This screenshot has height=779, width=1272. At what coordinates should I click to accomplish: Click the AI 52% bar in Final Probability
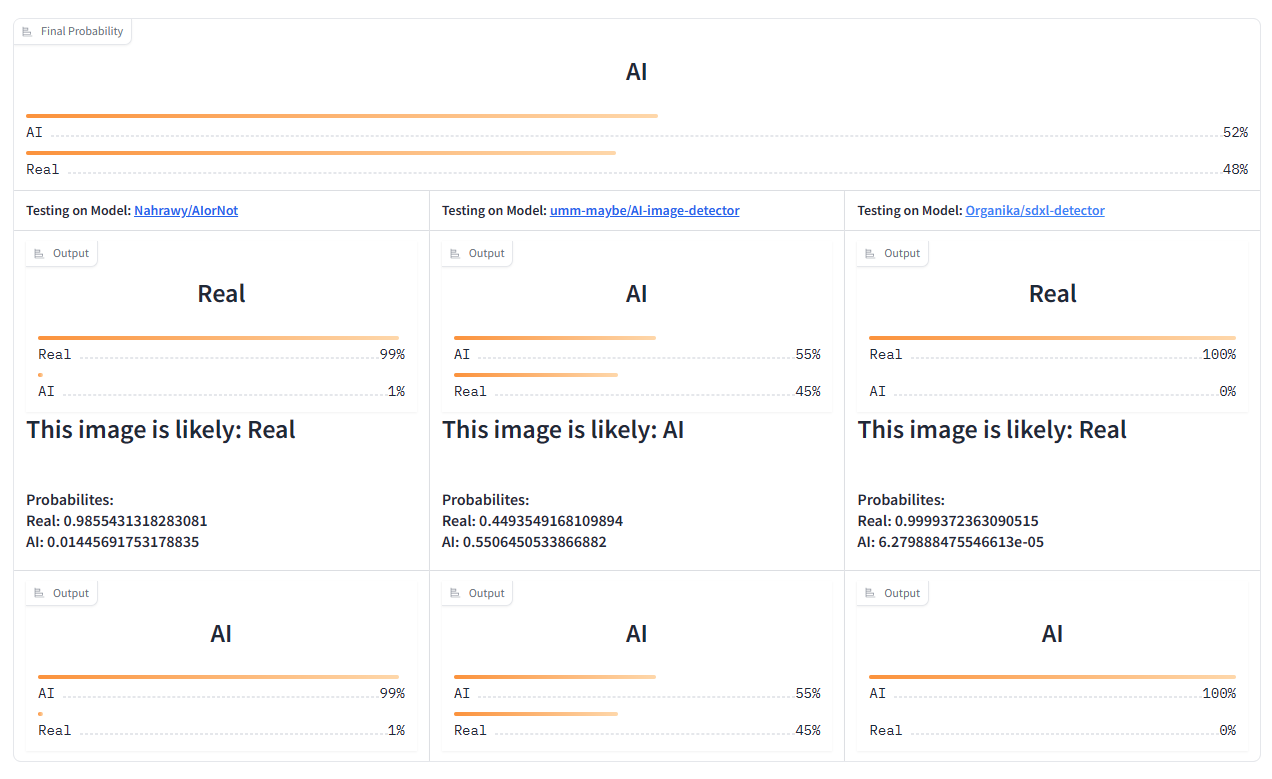tap(342, 116)
